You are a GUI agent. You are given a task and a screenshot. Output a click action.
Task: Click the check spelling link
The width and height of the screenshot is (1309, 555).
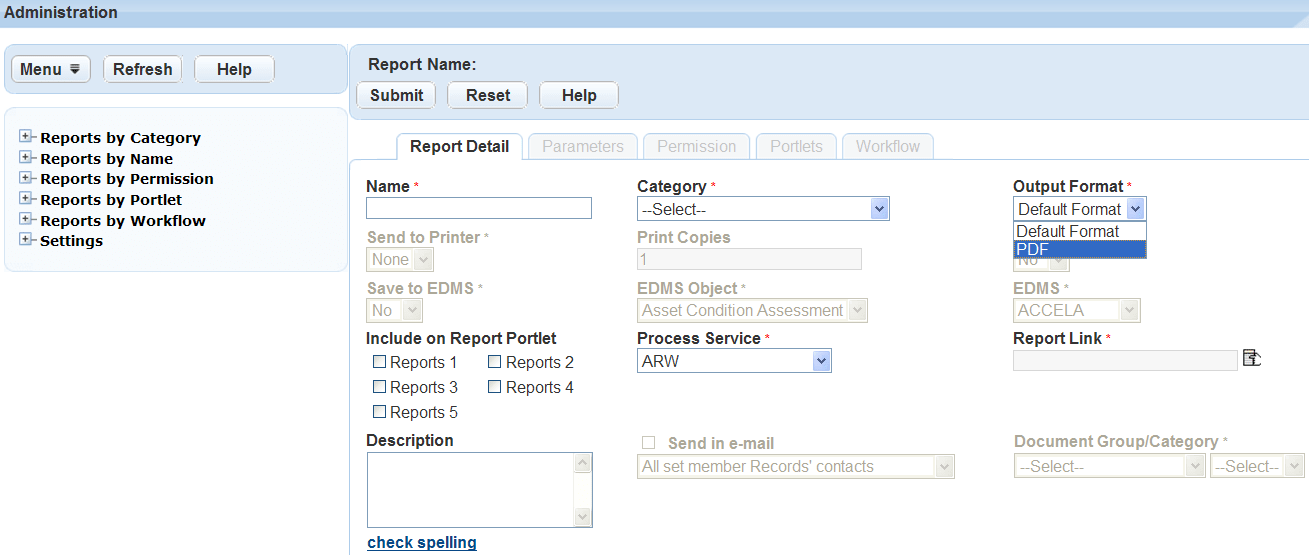[421, 542]
